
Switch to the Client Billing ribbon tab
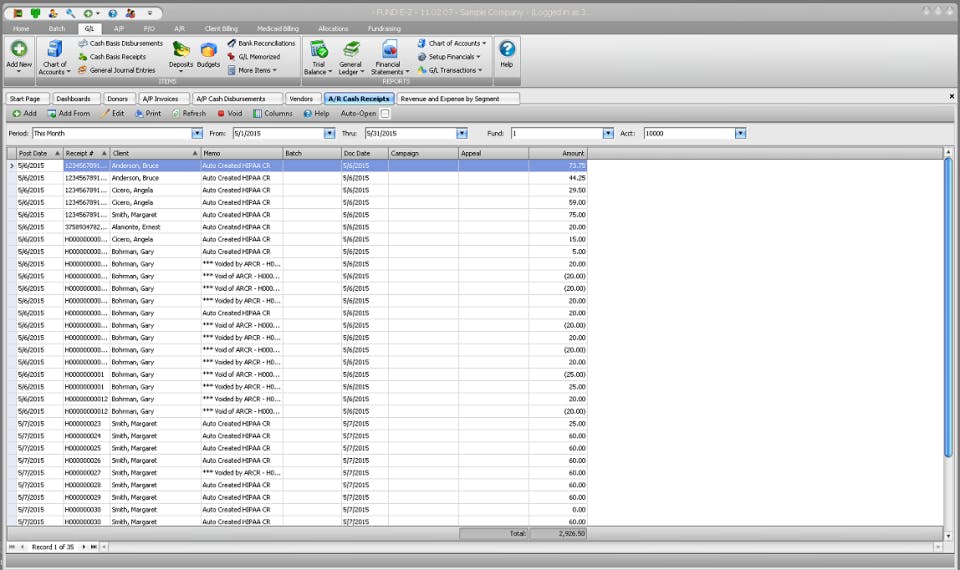pyautogui.click(x=221, y=29)
